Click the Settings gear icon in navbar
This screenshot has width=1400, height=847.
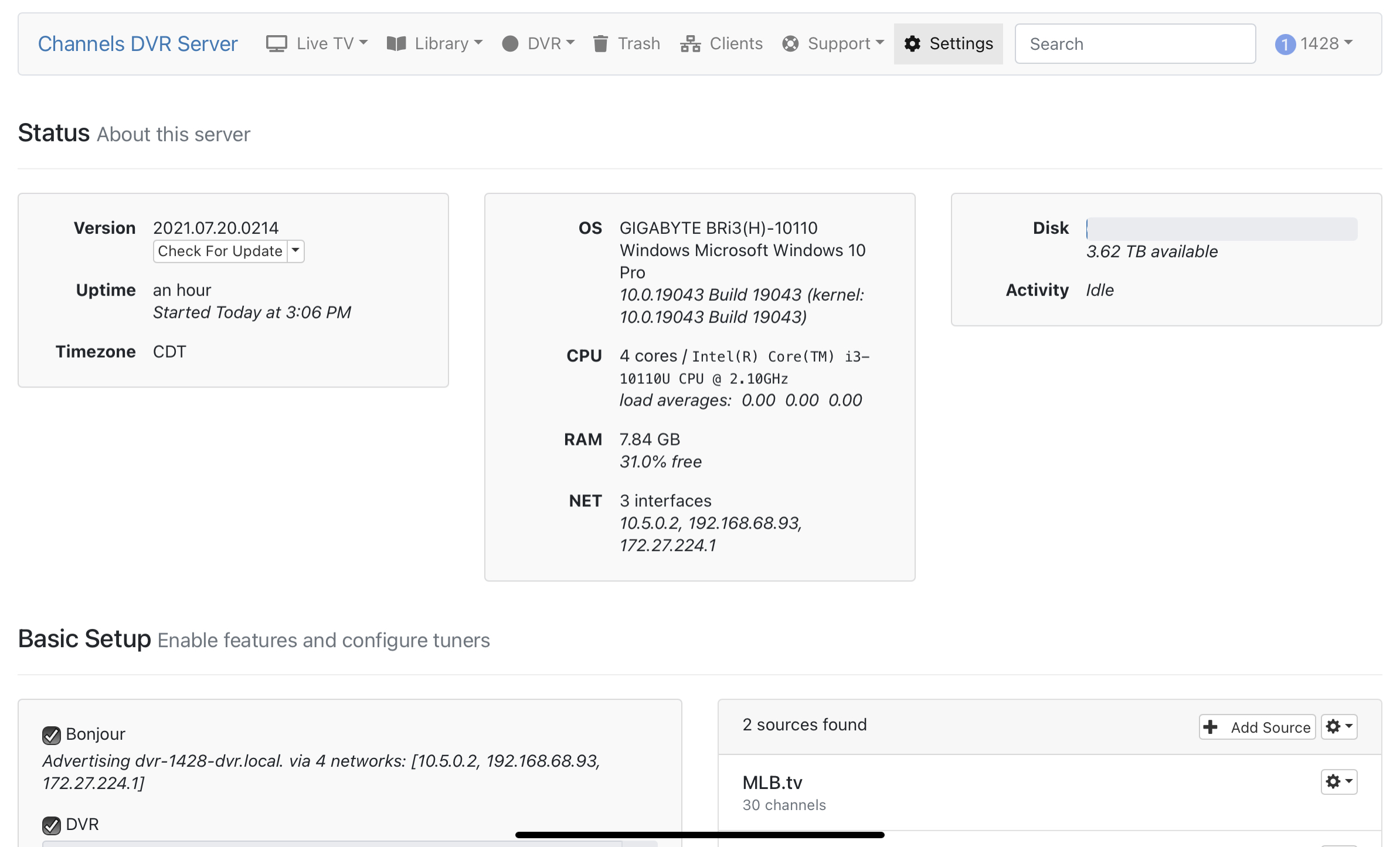(x=912, y=44)
